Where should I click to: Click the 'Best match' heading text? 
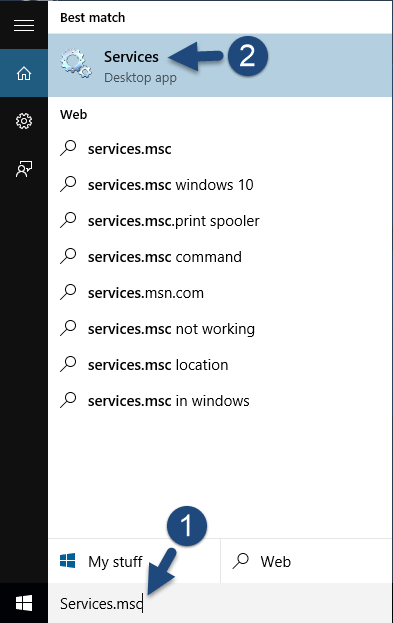(93, 17)
